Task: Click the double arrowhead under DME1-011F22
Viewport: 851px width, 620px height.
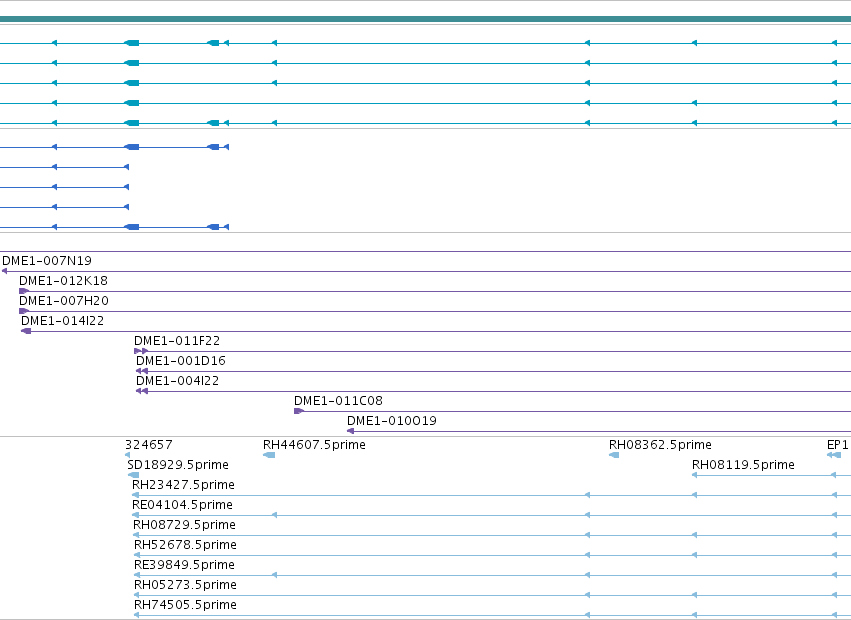Action: pyautogui.click(x=141, y=351)
